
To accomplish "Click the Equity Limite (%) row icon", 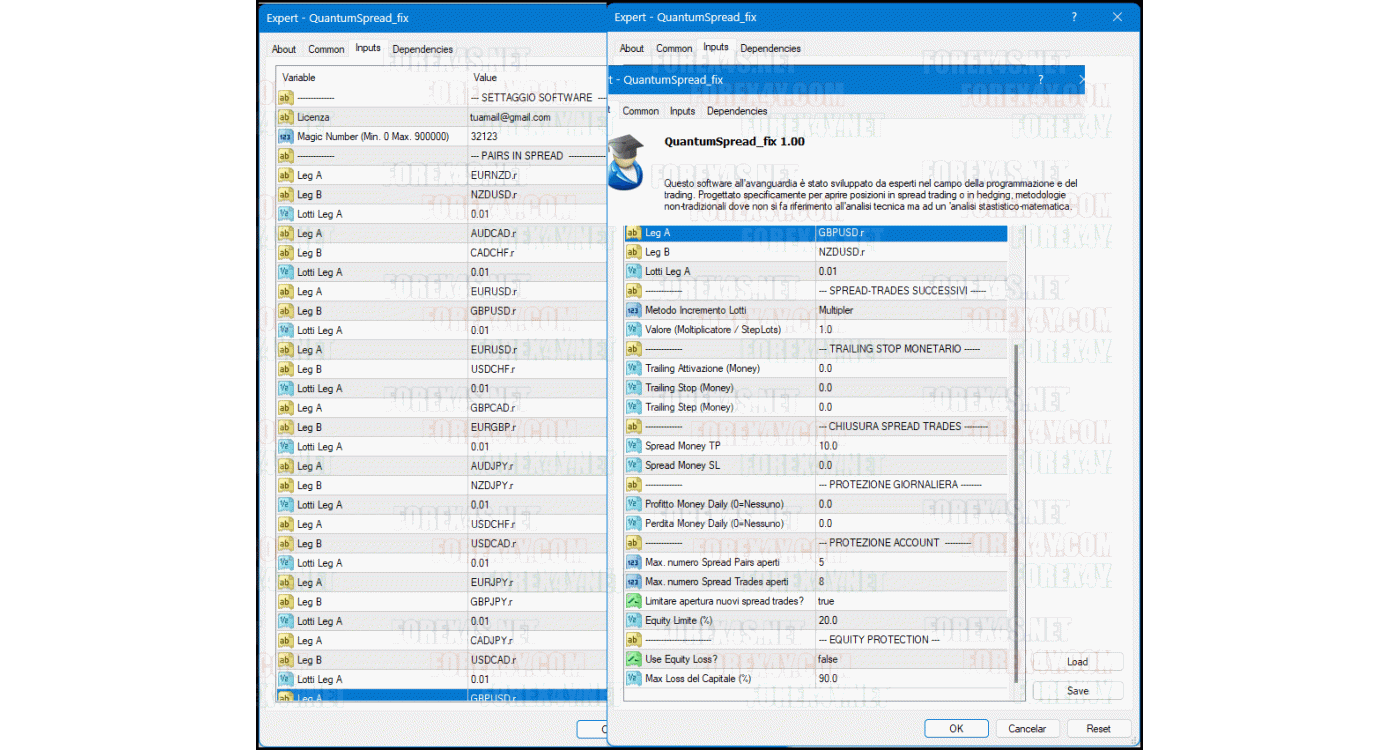I will [x=633, y=620].
